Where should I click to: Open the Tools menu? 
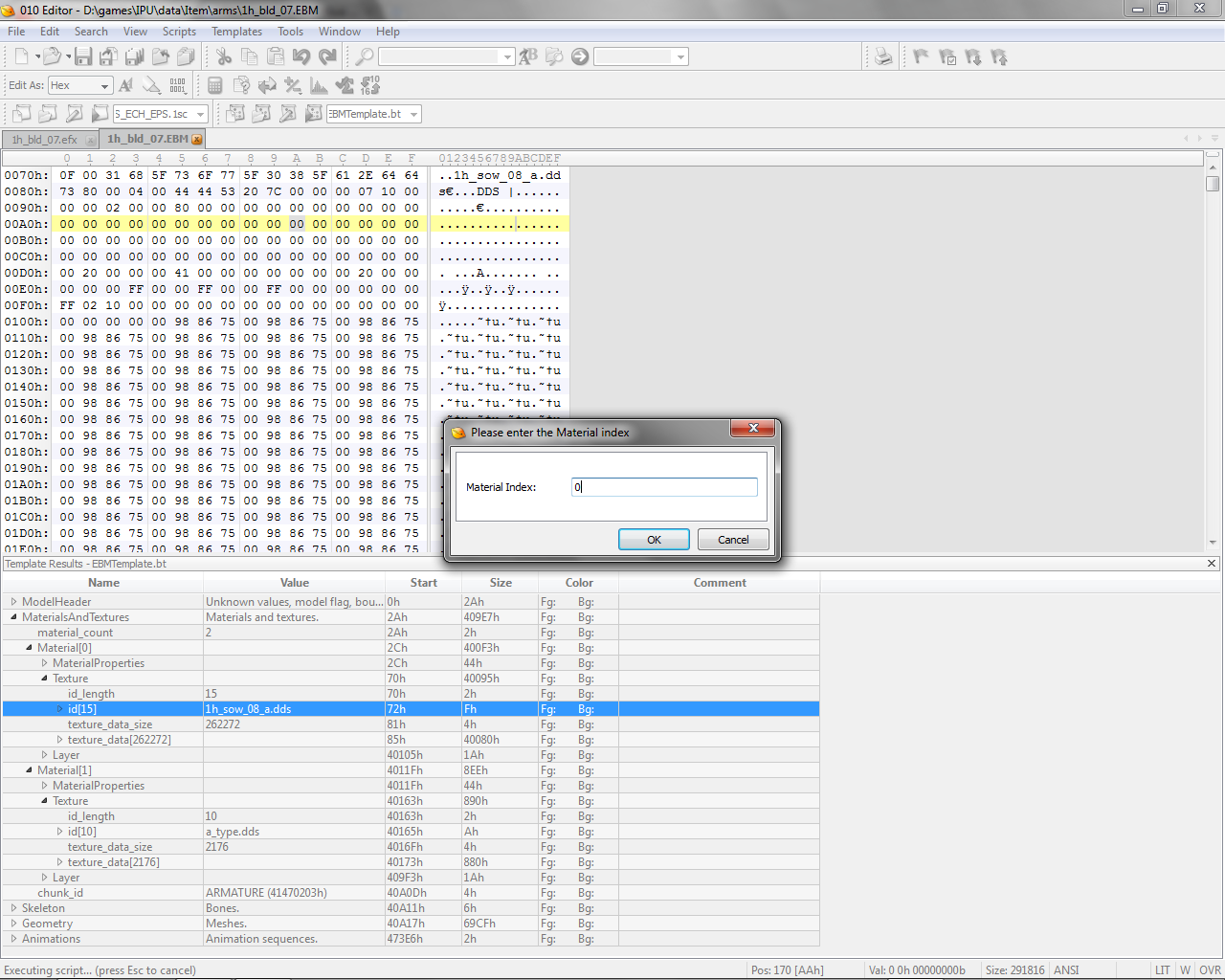290,32
